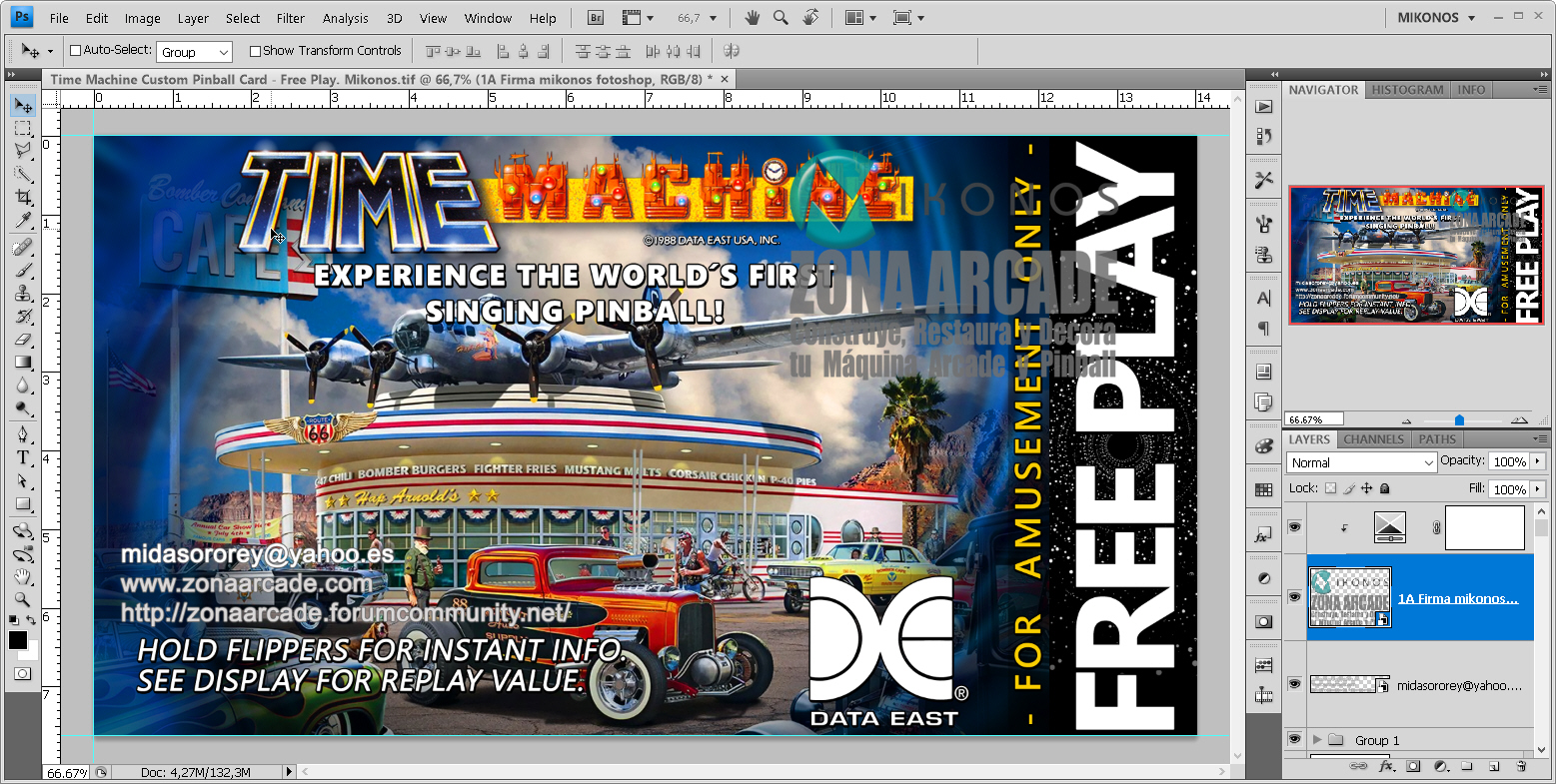1556x784 pixels.
Task: Switch to the Info tab
Action: pos(1471,90)
